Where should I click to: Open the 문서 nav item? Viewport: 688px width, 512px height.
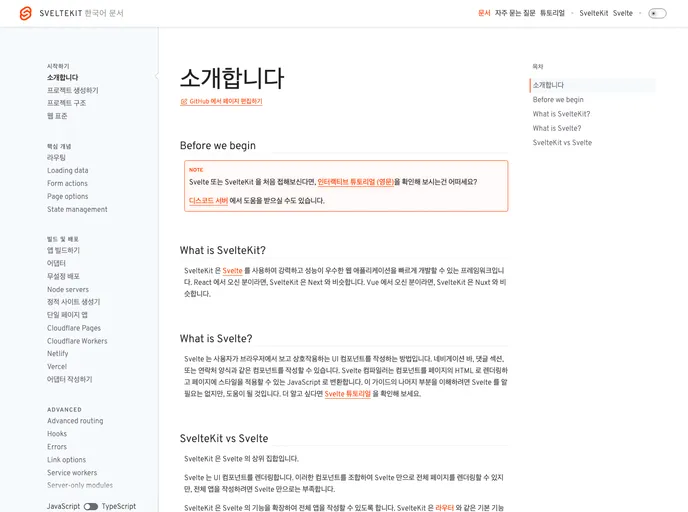click(x=484, y=13)
